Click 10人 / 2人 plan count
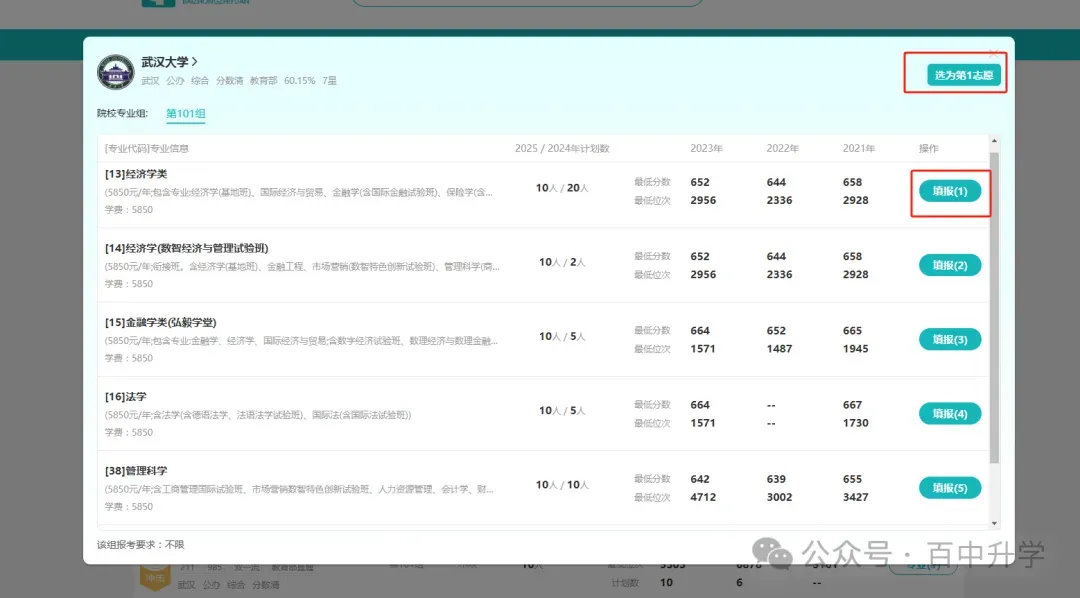This screenshot has width=1080, height=598. tap(562, 262)
